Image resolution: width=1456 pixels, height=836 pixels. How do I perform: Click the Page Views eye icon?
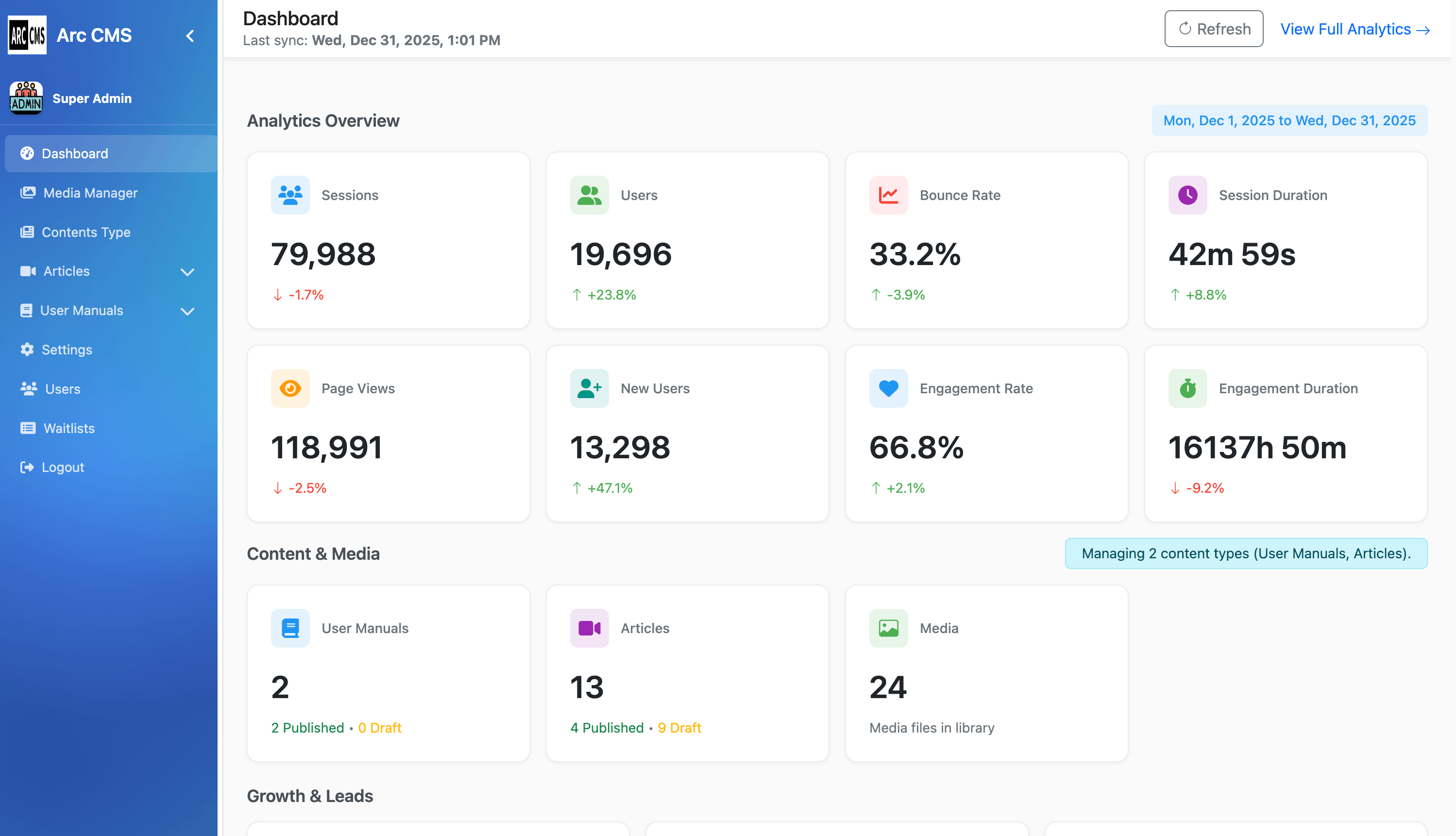290,388
